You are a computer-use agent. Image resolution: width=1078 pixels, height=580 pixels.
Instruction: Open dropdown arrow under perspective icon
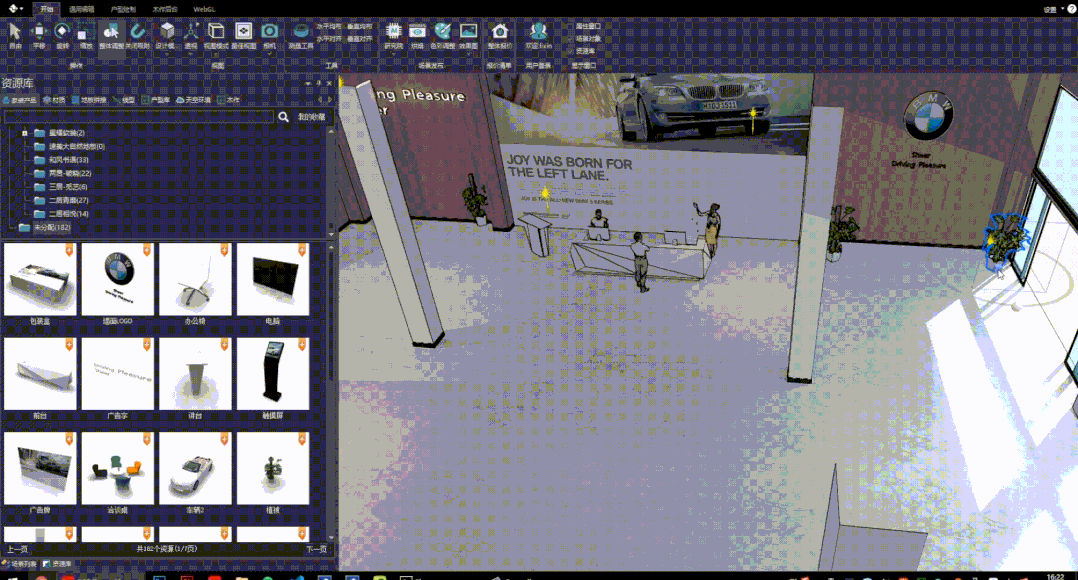191,53
